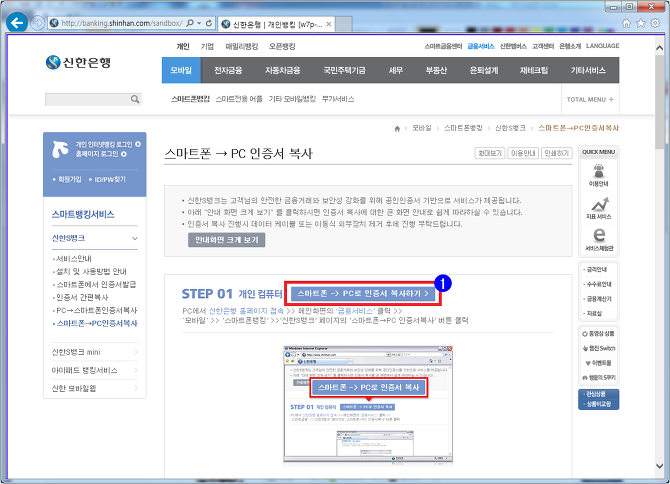Viewport: 670px width, 484px height.
Task: Click the 인쇄하기 button
Action: [556, 153]
